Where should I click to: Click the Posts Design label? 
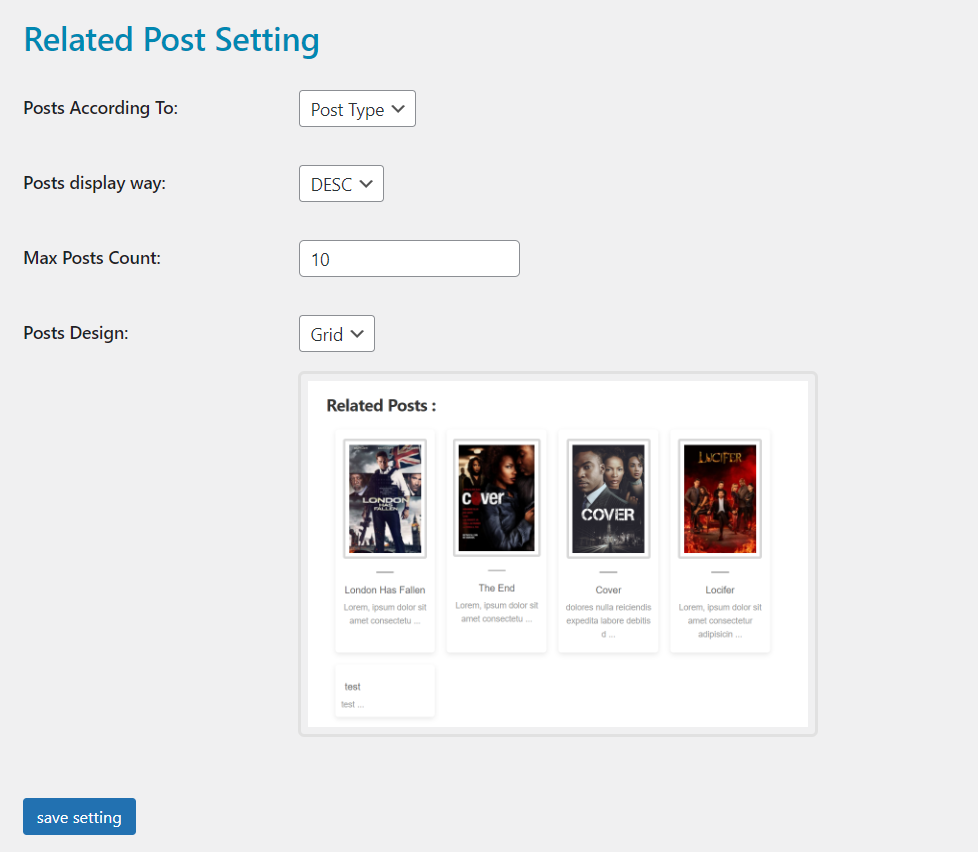click(75, 333)
